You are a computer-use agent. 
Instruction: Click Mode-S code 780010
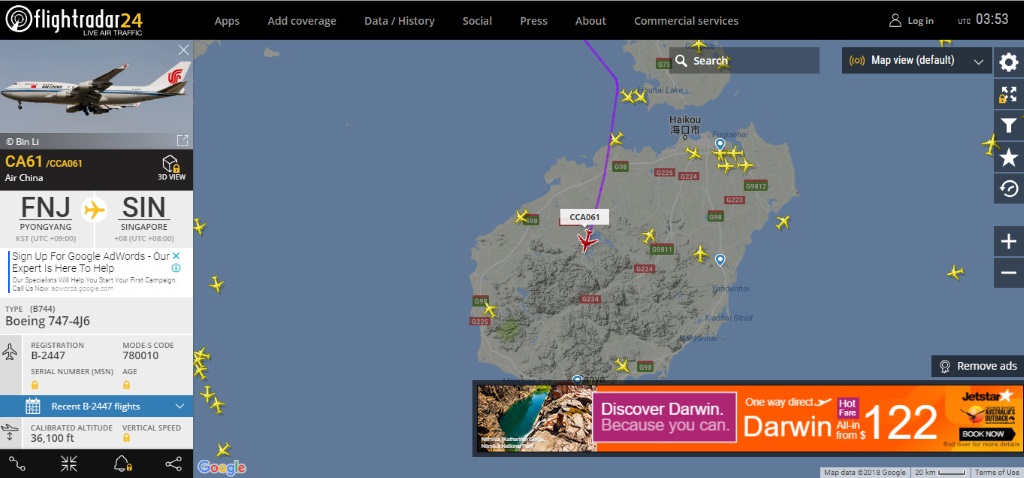(140, 356)
